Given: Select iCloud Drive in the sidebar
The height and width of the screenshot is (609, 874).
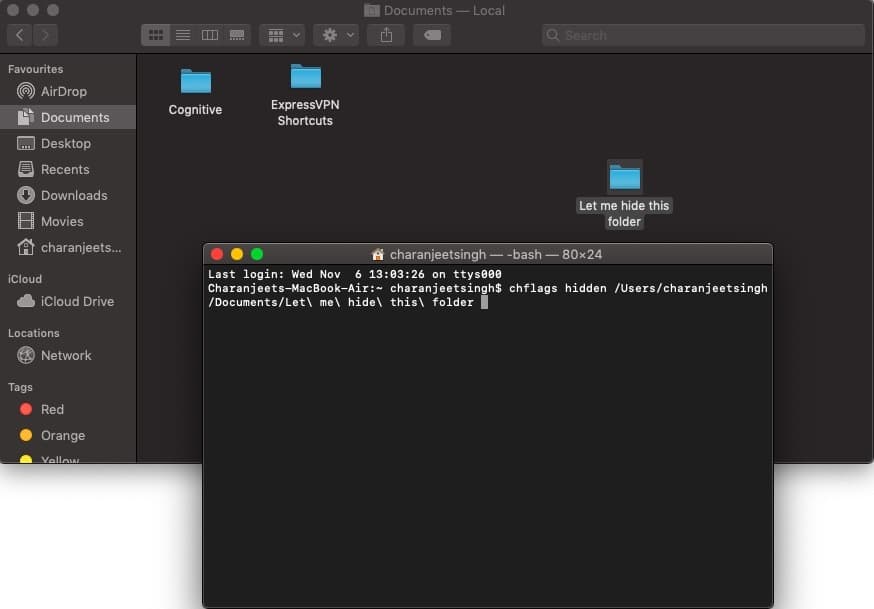Looking at the screenshot, I should pyautogui.click(x=70, y=301).
